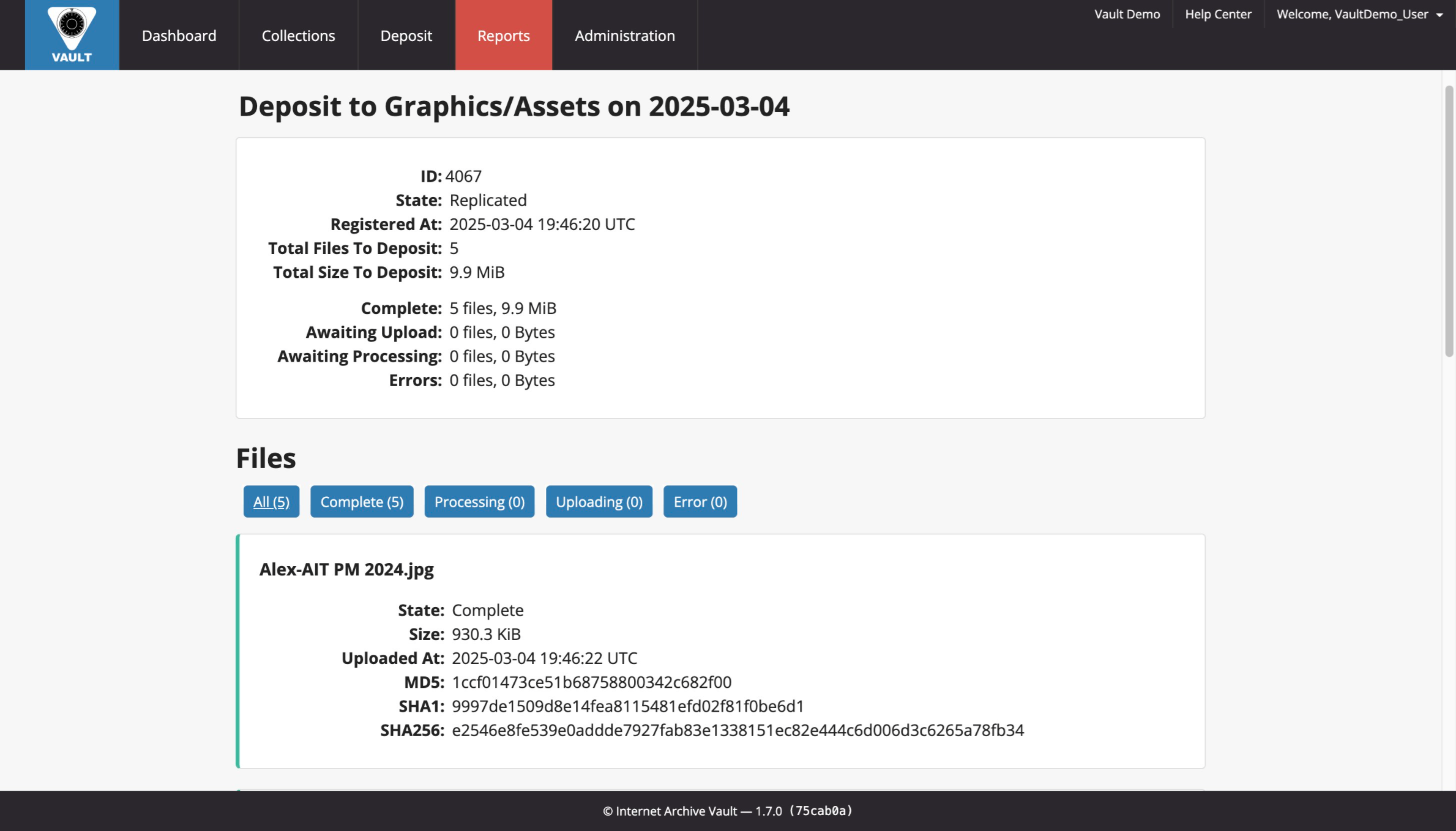Filter files by Complete status
Viewport: 1456px width, 831px height.
pos(361,501)
